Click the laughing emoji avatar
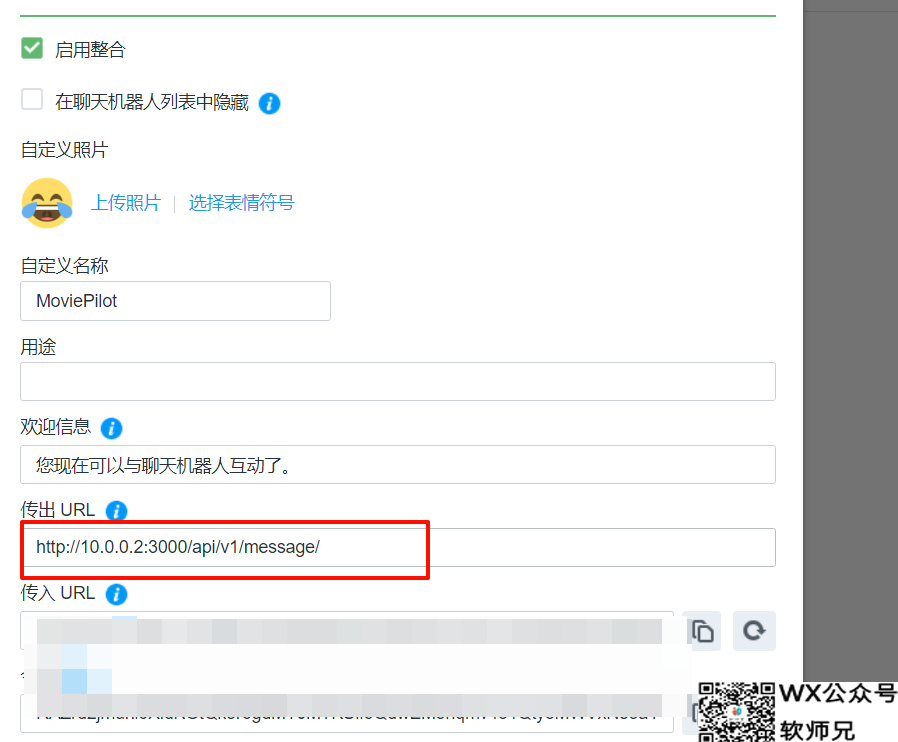 (x=47, y=203)
